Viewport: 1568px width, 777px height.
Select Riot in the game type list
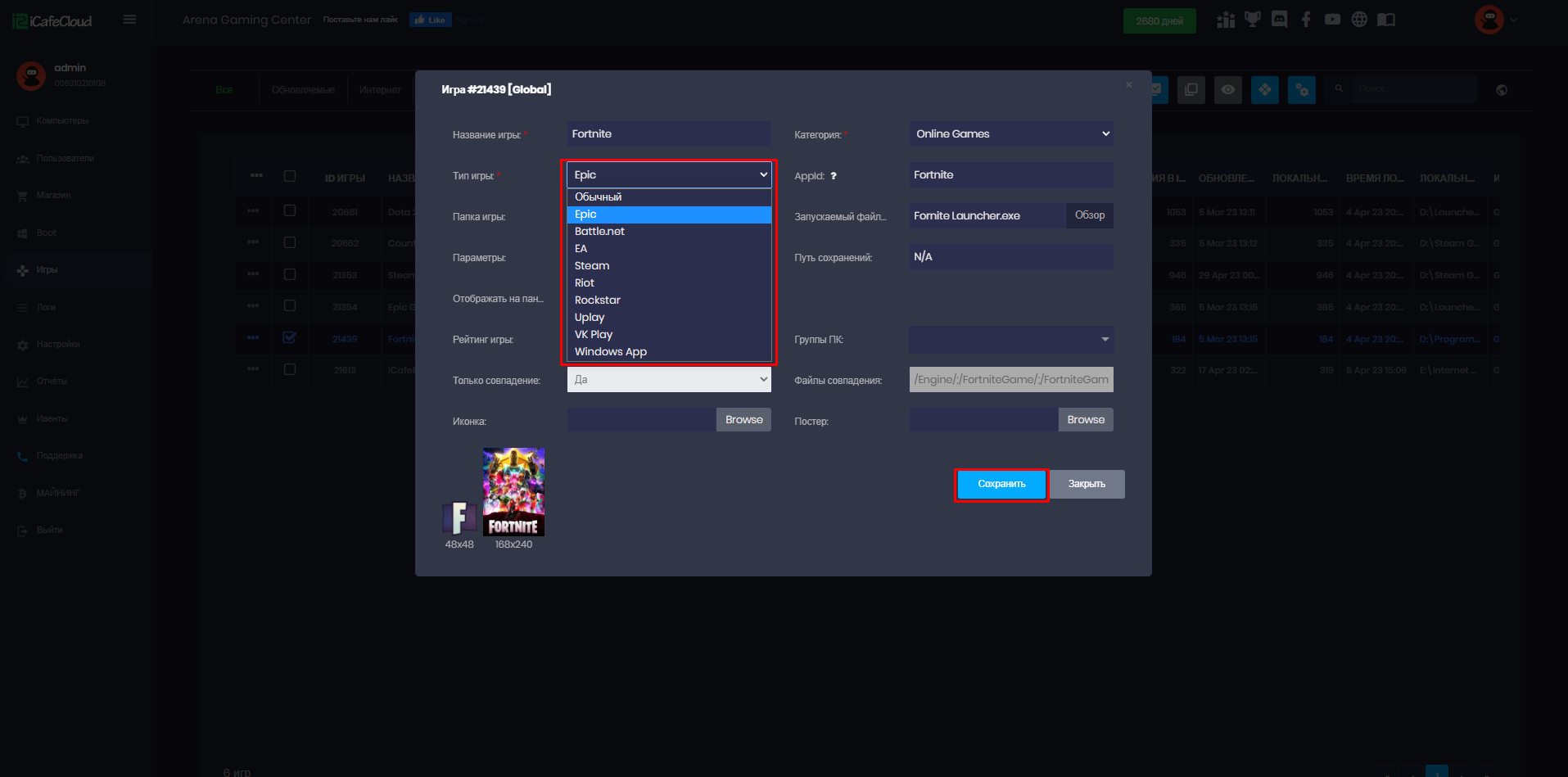(669, 283)
